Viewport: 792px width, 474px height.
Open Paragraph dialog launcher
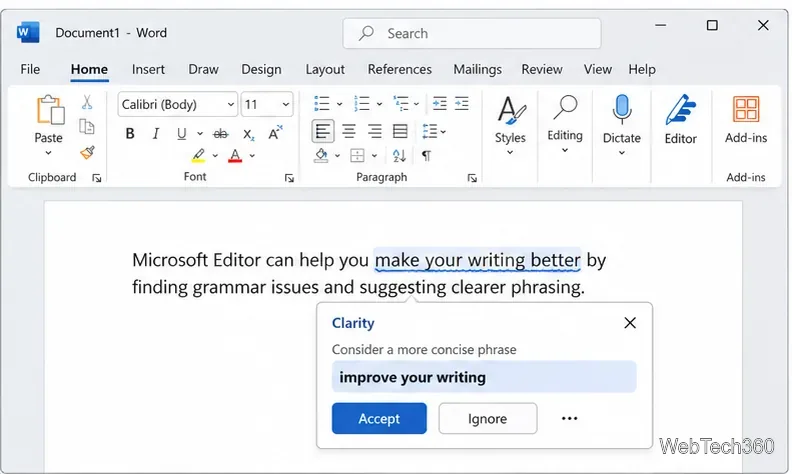point(472,178)
